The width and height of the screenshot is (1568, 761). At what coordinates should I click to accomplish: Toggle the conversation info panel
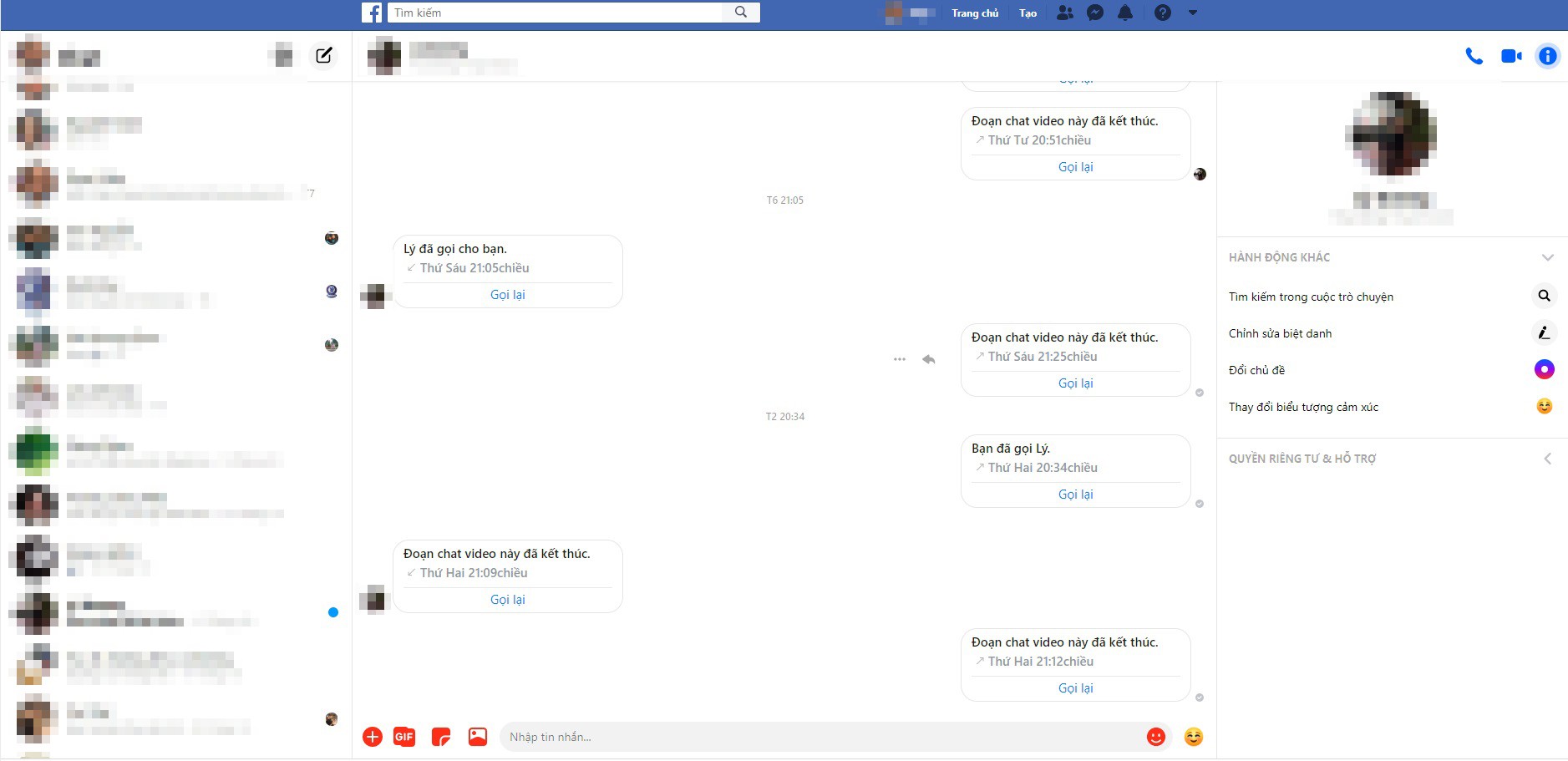click(x=1547, y=56)
